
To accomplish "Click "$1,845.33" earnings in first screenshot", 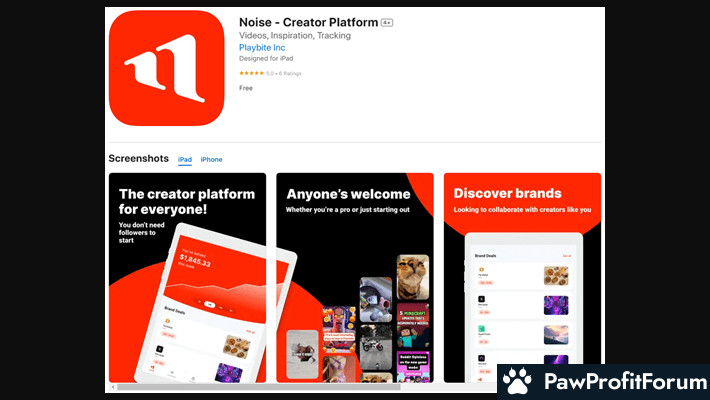I will coord(195,260).
